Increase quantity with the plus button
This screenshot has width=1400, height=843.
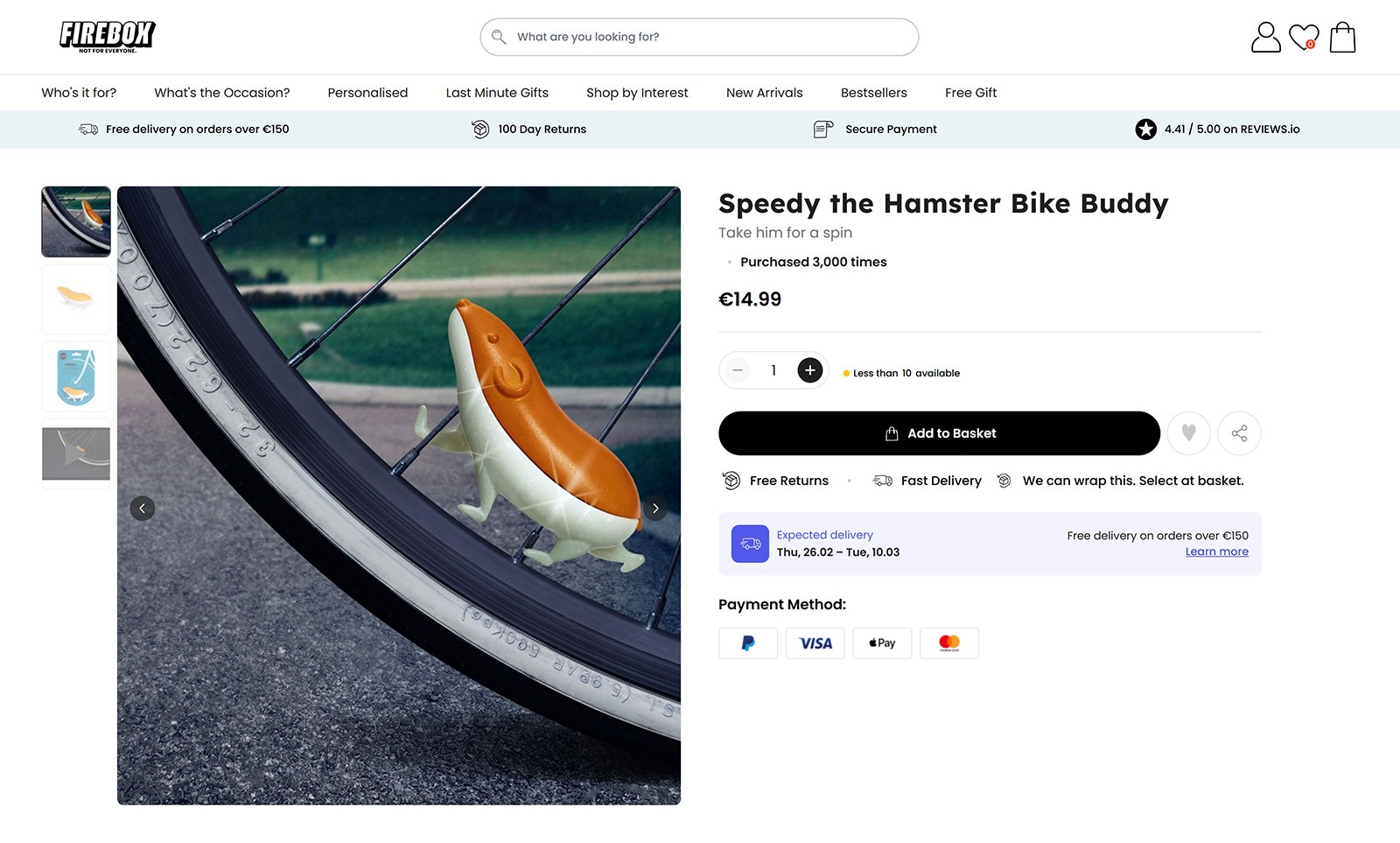(x=809, y=369)
